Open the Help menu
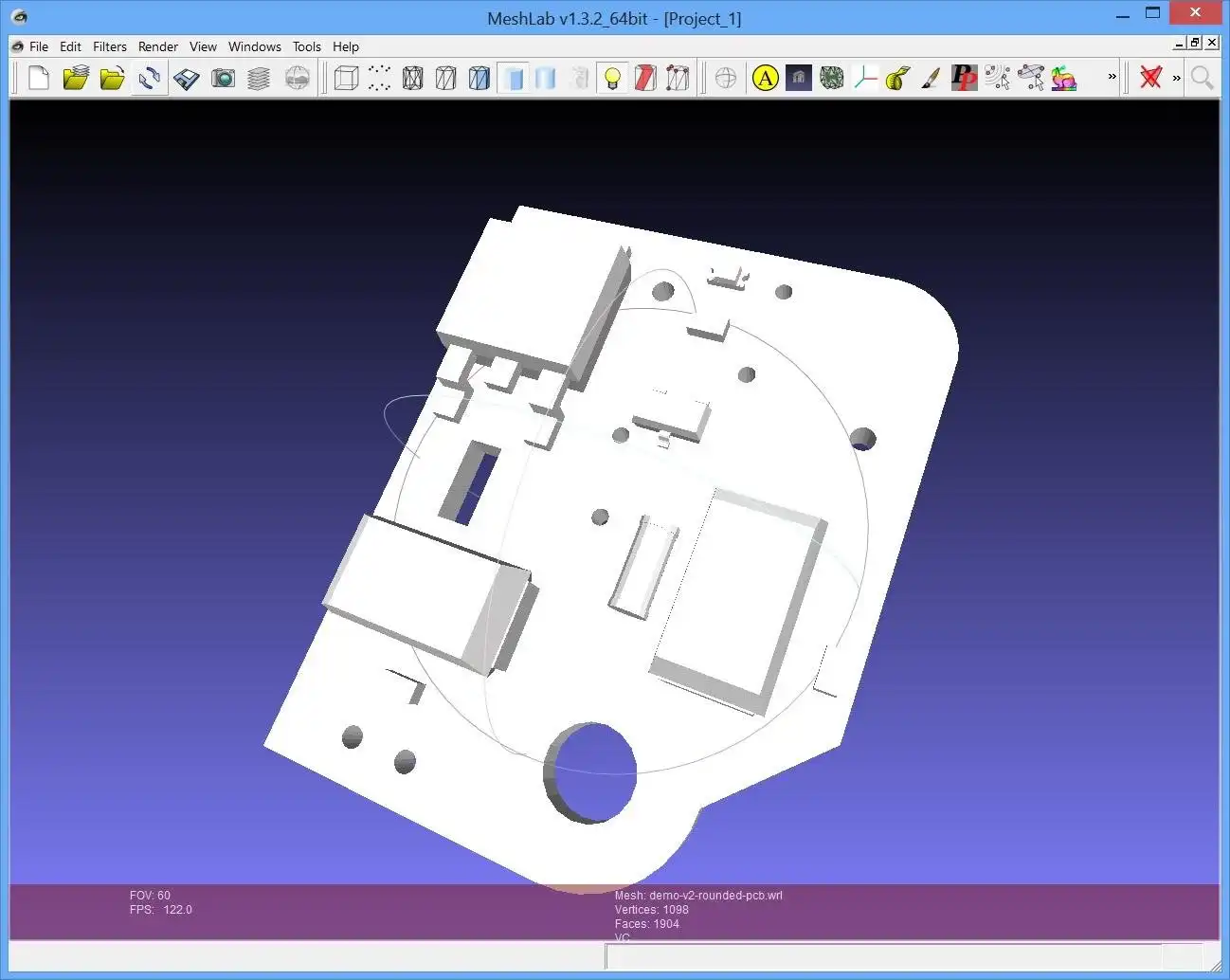The width and height of the screenshot is (1230, 980). tap(346, 46)
